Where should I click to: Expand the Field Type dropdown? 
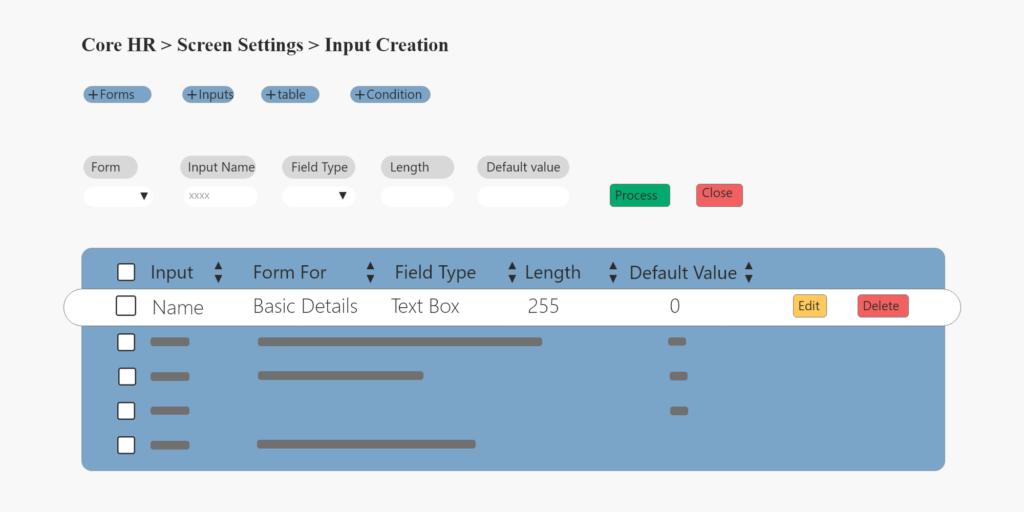click(x=318, y=196)
